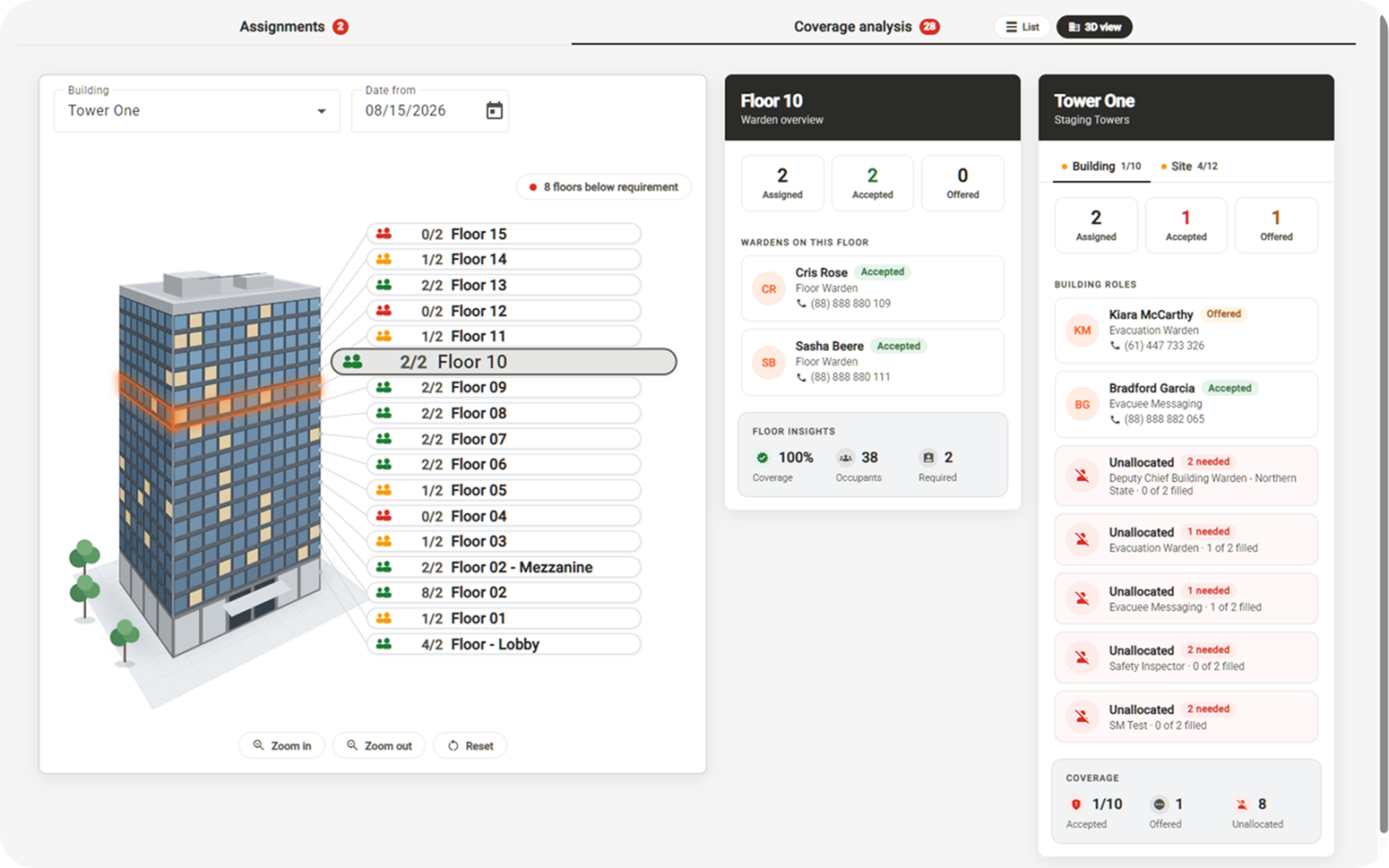Click the green wardens icon on Floor 13
1389x868 pixels.
384,285
